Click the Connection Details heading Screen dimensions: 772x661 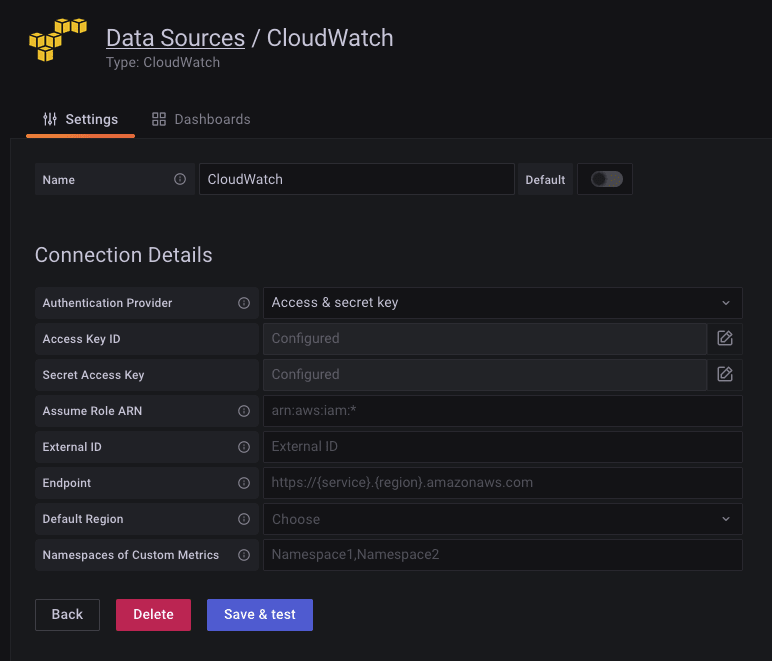pos(124,255)
